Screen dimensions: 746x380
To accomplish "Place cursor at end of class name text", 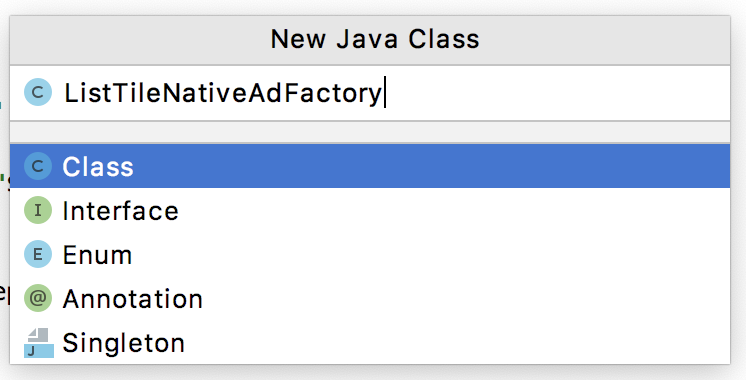I will click(x=383, y=93).
